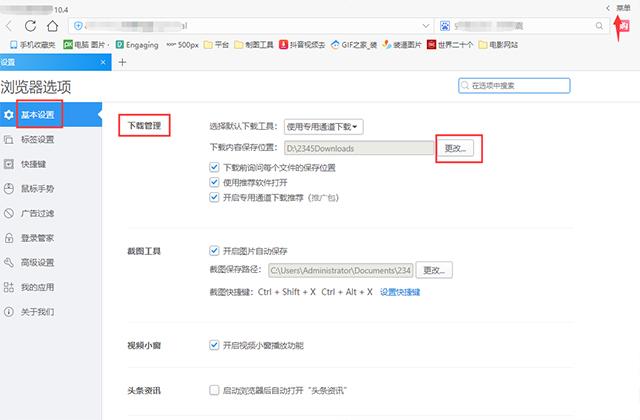
Task: Open the 设置快捷键 link
Action: (400, 292)
